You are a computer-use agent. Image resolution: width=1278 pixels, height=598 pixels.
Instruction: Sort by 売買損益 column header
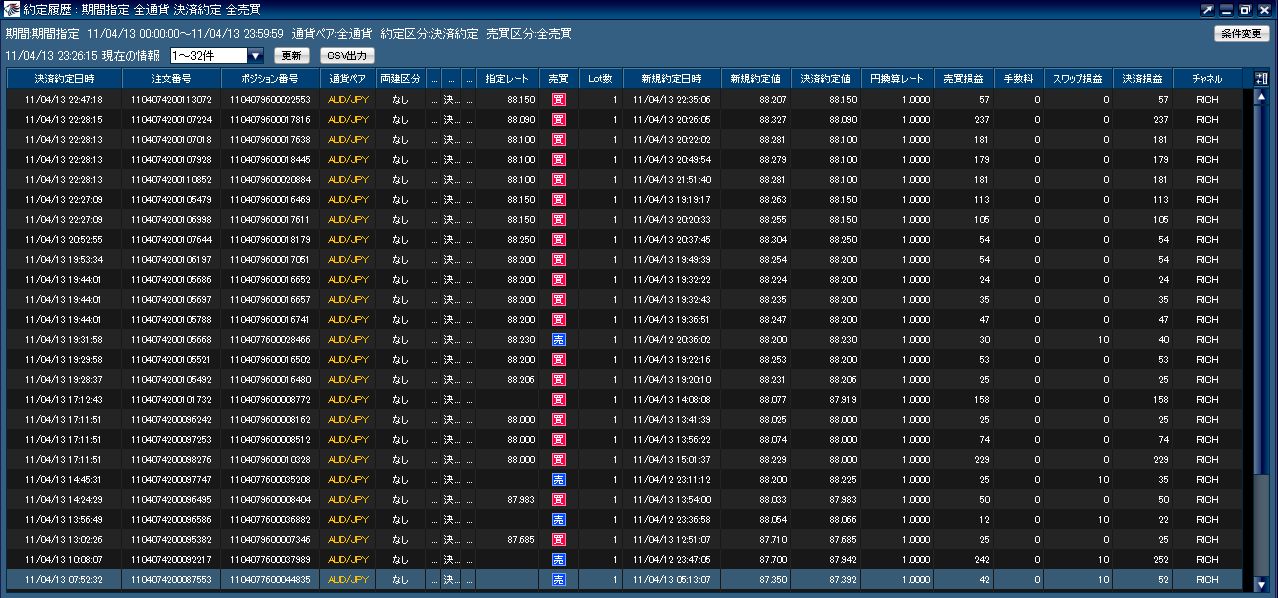click(x=964, y=78)
